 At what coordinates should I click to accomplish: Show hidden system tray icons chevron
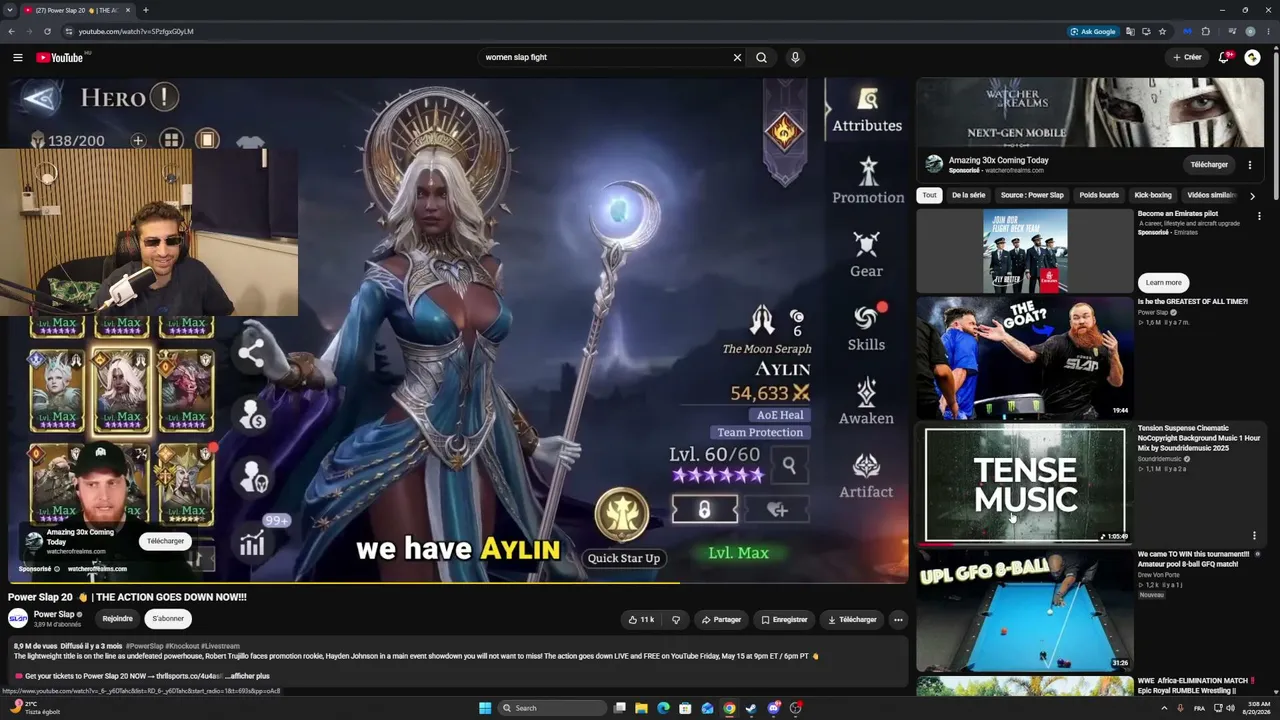1164,708
